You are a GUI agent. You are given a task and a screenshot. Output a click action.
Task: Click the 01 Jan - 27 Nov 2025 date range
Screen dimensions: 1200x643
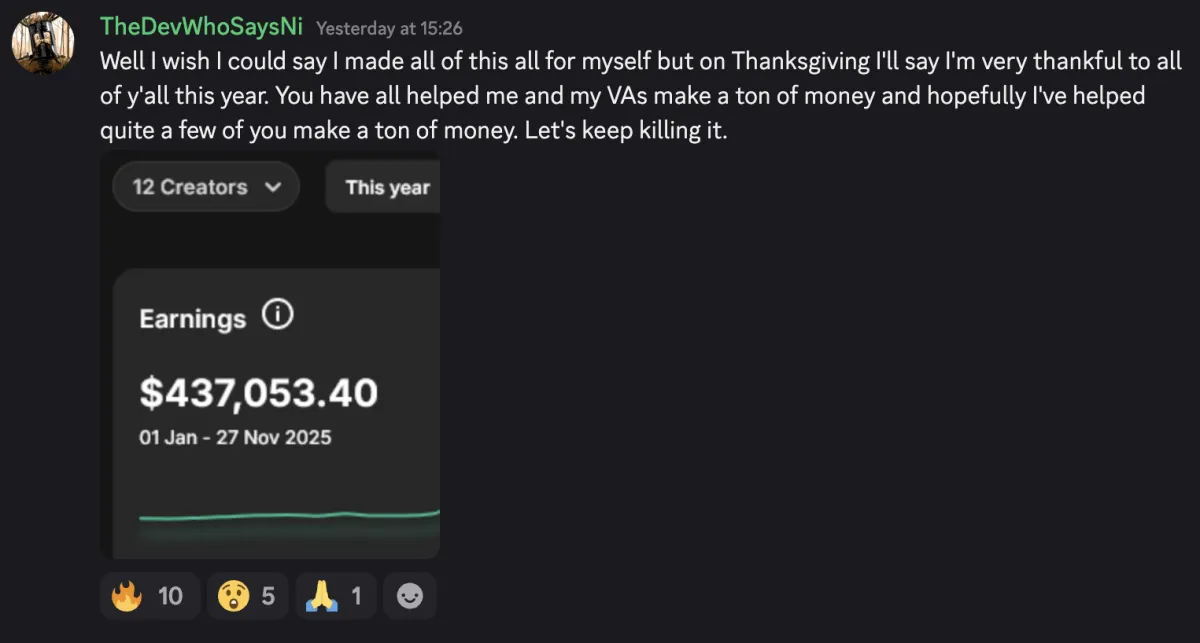235,437
